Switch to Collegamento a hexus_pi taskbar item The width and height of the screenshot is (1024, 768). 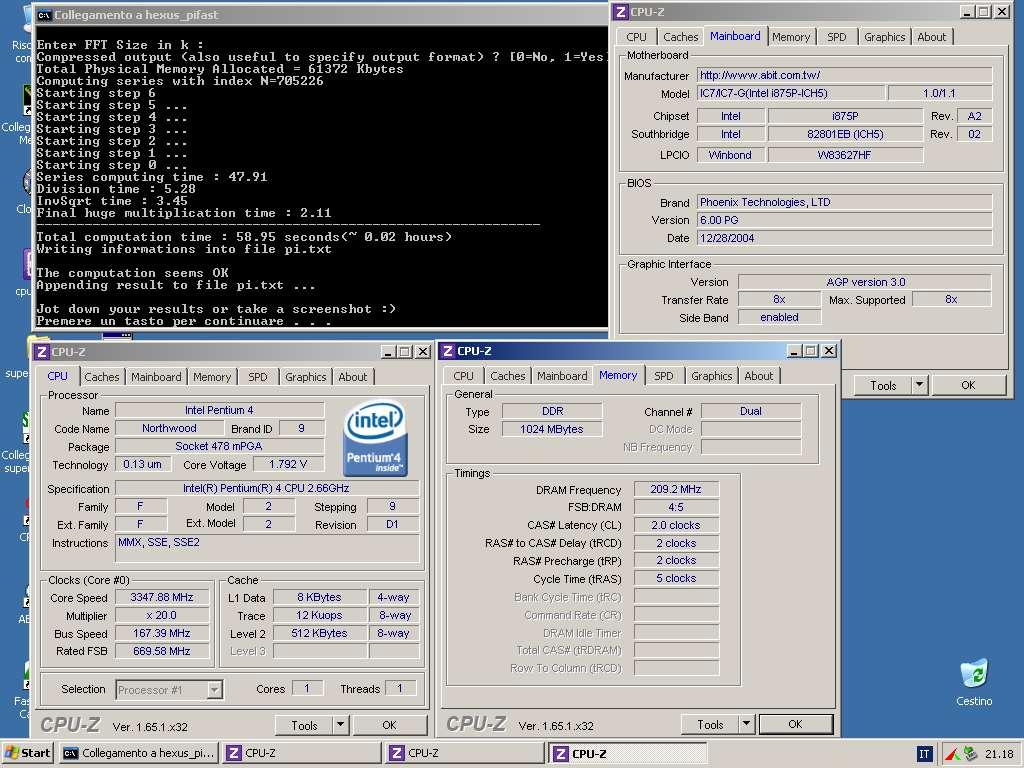point(139,753)
